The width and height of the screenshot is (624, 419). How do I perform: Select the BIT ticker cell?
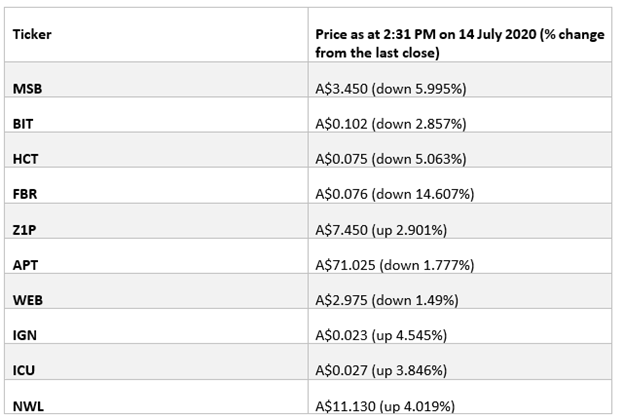[156, 115]
